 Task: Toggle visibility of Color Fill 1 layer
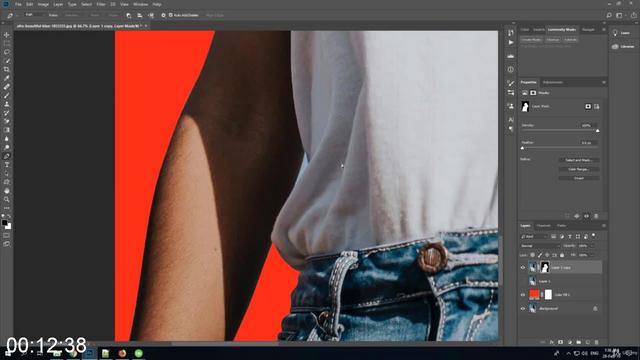[523, 295]
